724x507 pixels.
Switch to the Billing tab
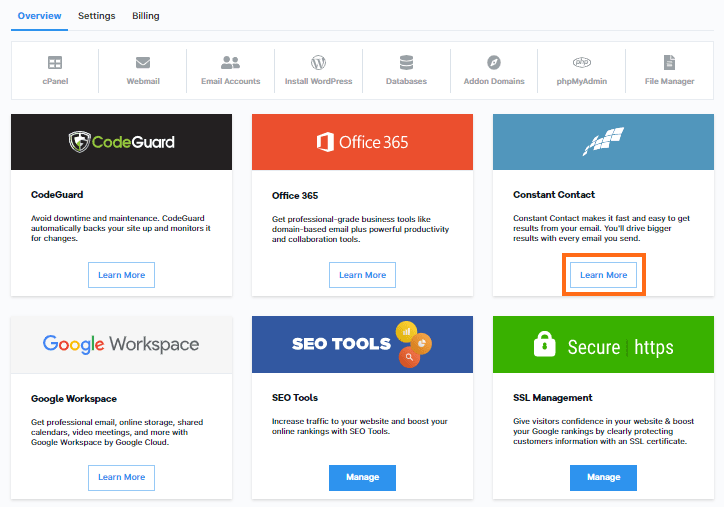click(145, 16)
